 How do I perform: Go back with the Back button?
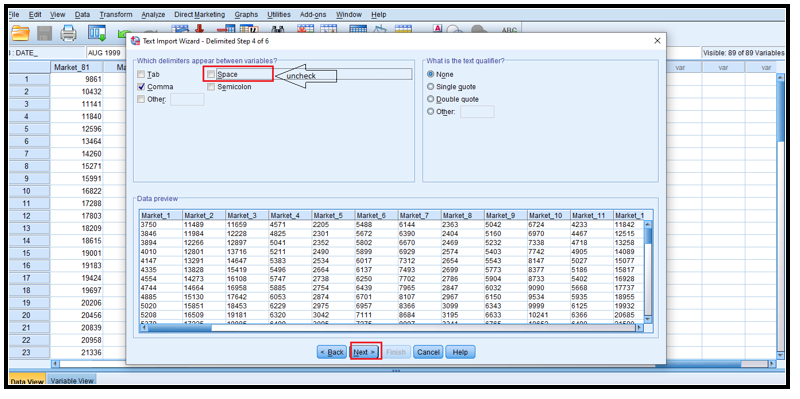click(x=332, y=352)
